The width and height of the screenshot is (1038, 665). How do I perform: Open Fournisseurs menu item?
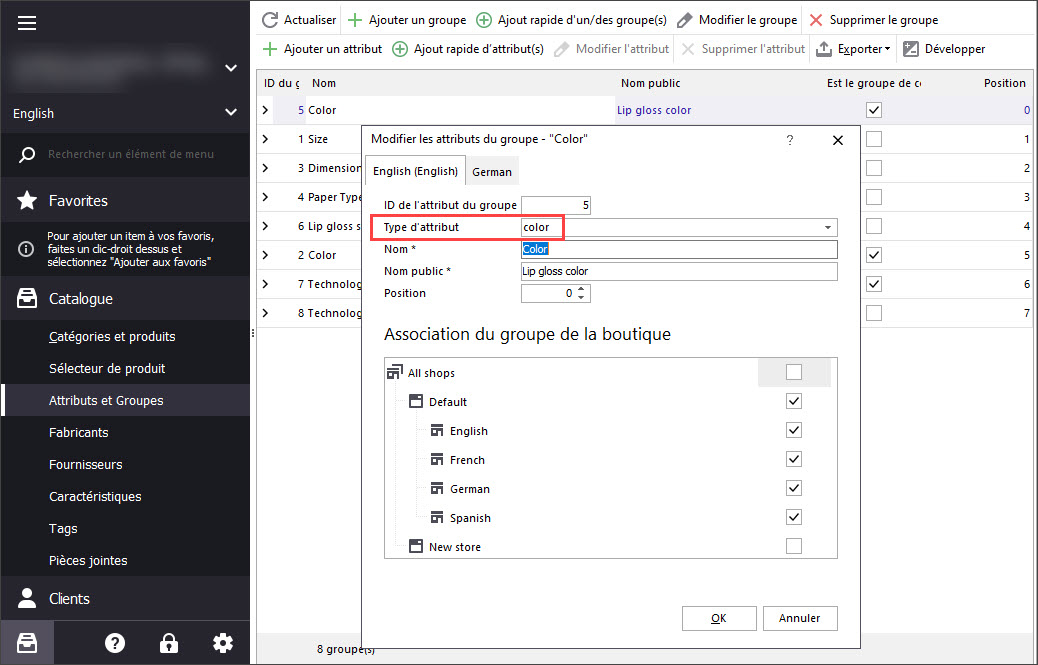pos(85,465)
